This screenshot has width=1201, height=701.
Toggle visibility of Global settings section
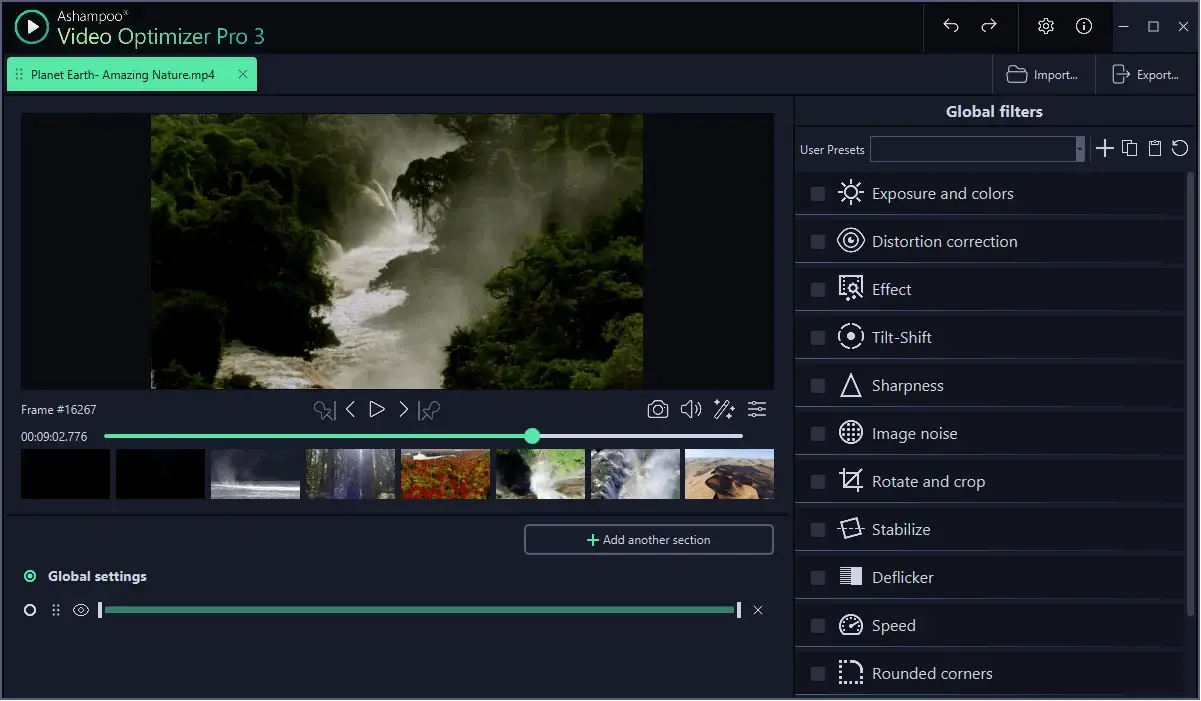pos(81,610)
